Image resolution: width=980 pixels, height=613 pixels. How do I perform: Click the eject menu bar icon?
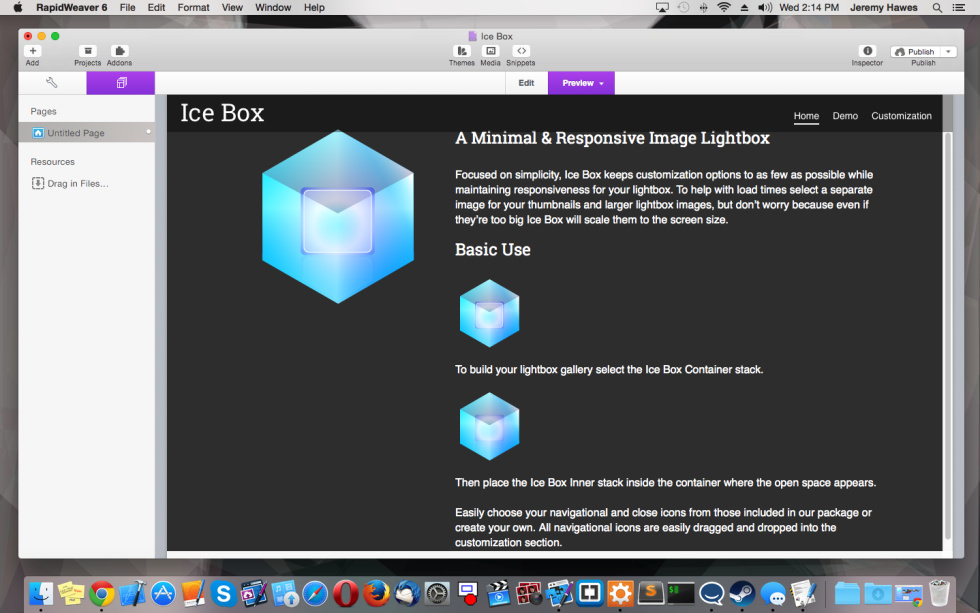[x=744, y=7]
